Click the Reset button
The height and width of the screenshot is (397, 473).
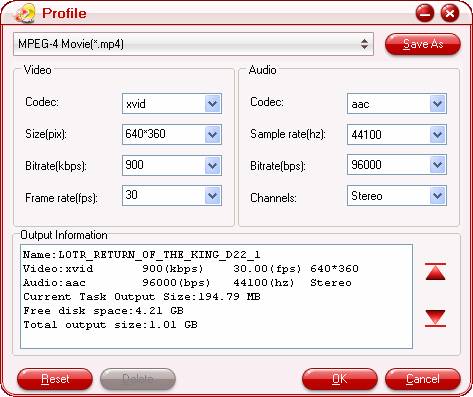click(55, 379)
